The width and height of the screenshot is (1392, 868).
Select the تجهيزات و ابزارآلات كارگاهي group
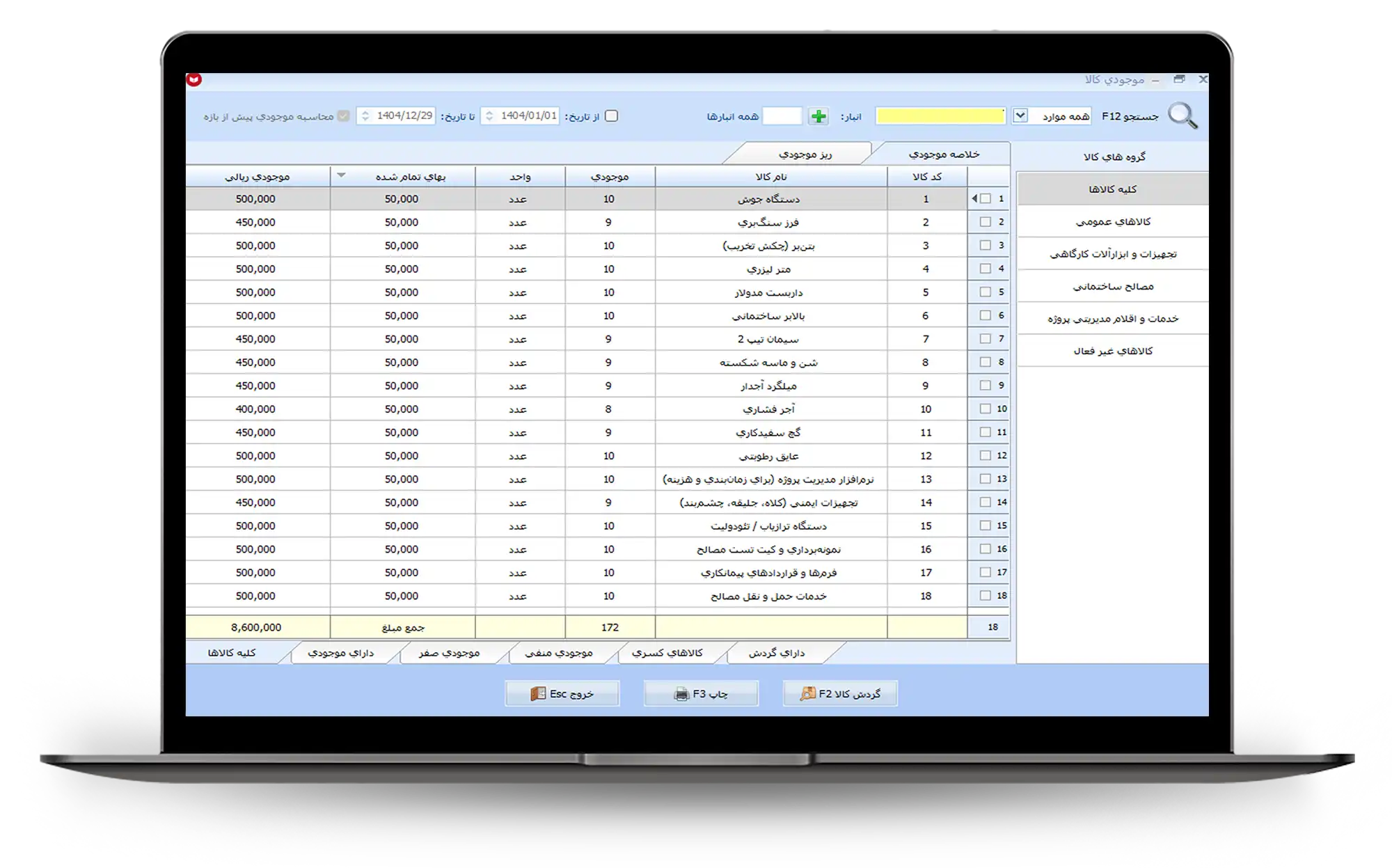pos(1112,254)
